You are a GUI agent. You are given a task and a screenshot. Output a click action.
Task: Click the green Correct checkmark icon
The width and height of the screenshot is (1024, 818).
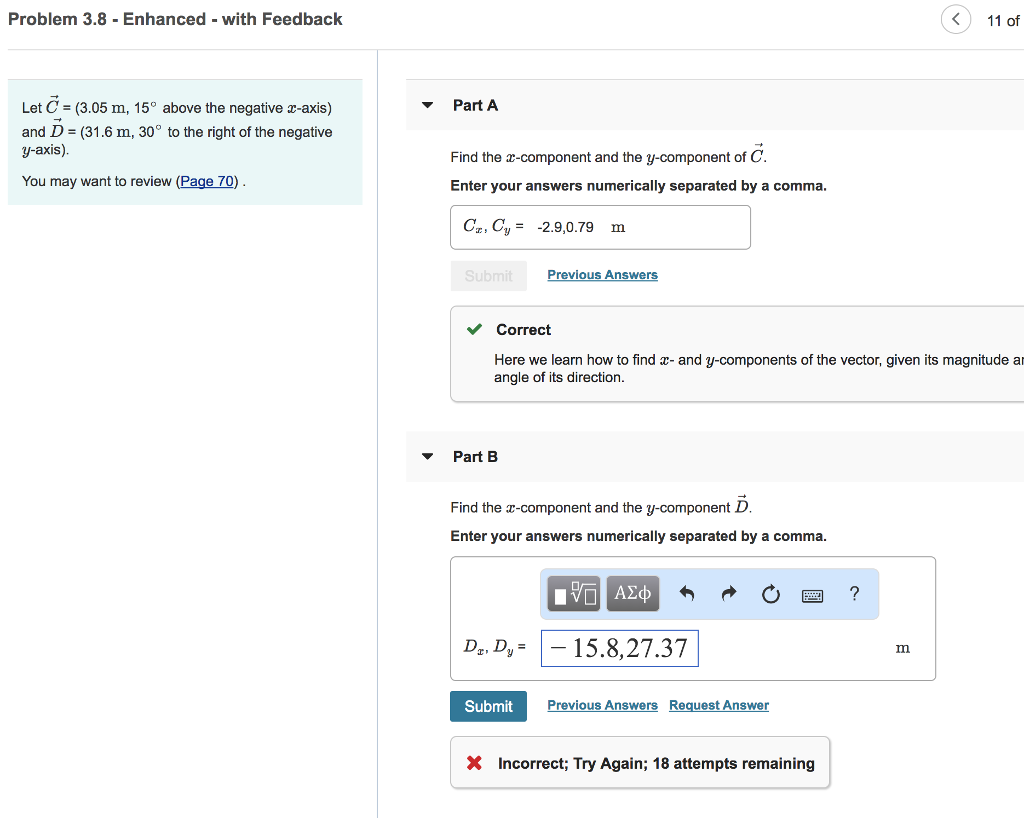[475, 330]
